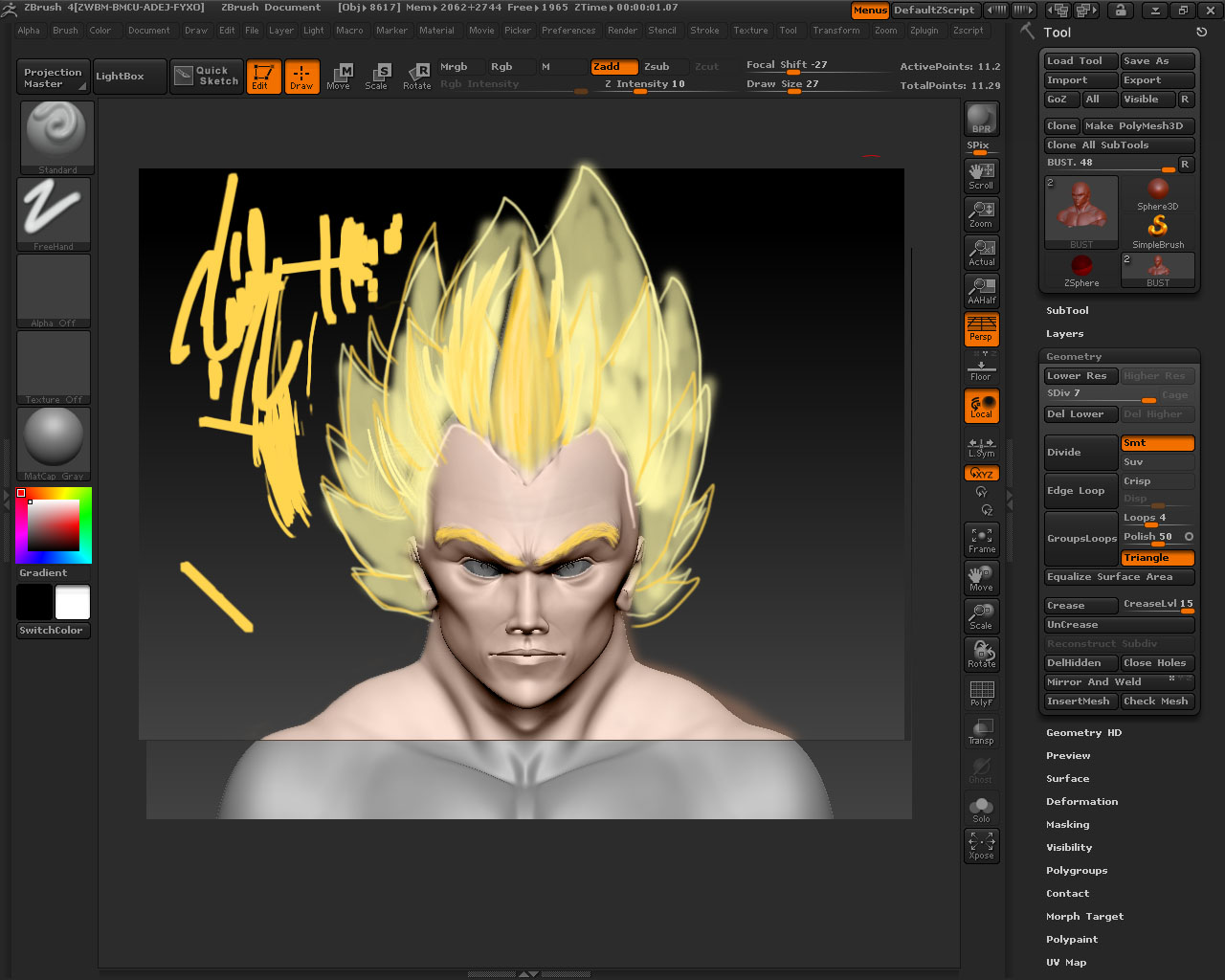
Task: Select Rotate mode in top shelf
Action: point(416,77)
